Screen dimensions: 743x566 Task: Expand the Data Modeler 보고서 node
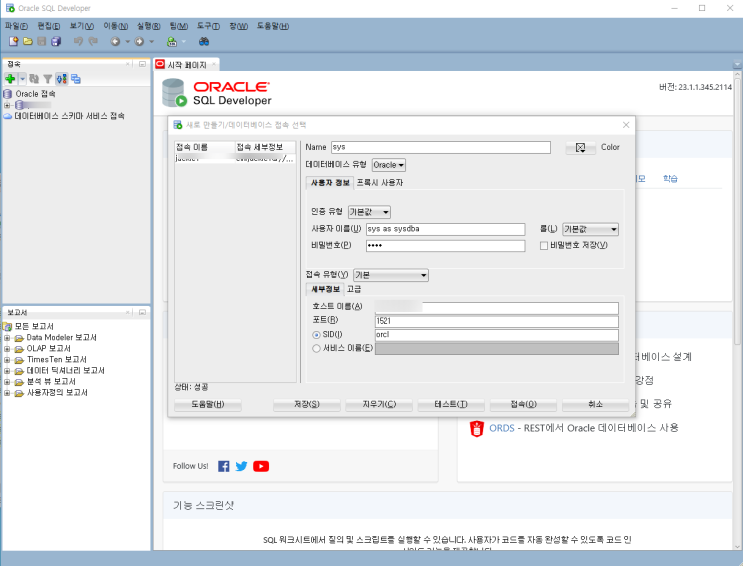point(7,338)
